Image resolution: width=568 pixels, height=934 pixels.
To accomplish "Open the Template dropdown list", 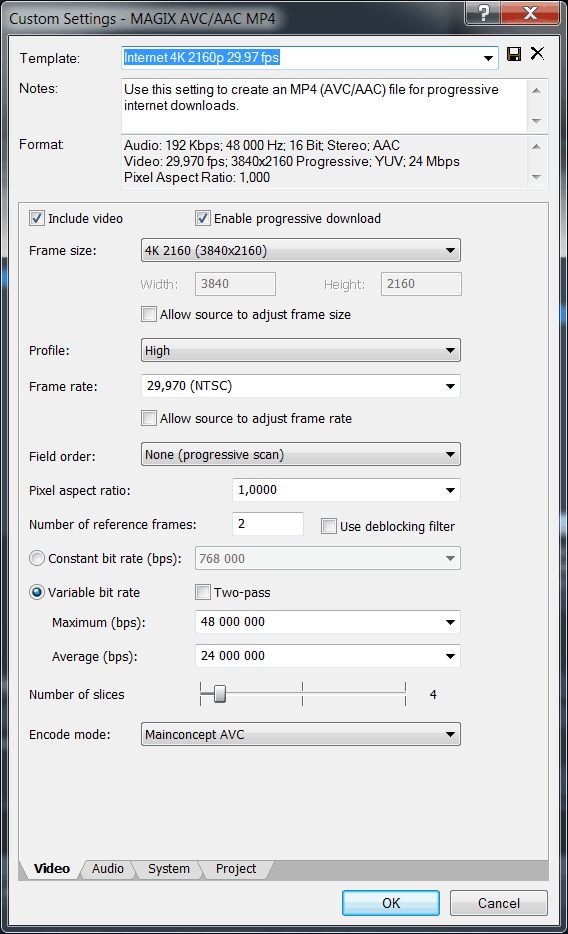I will pyautogui.click(x=488, y=58).
